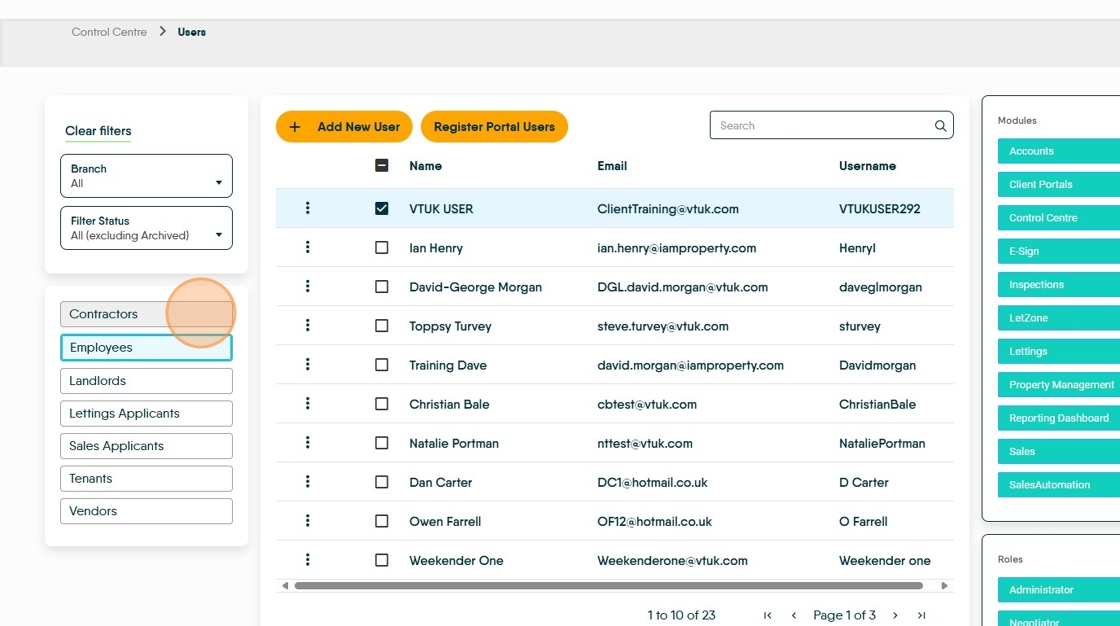Open row actions menu for Ian Henry
Viewport: 1120px width, 626px height.
[308, 247]
